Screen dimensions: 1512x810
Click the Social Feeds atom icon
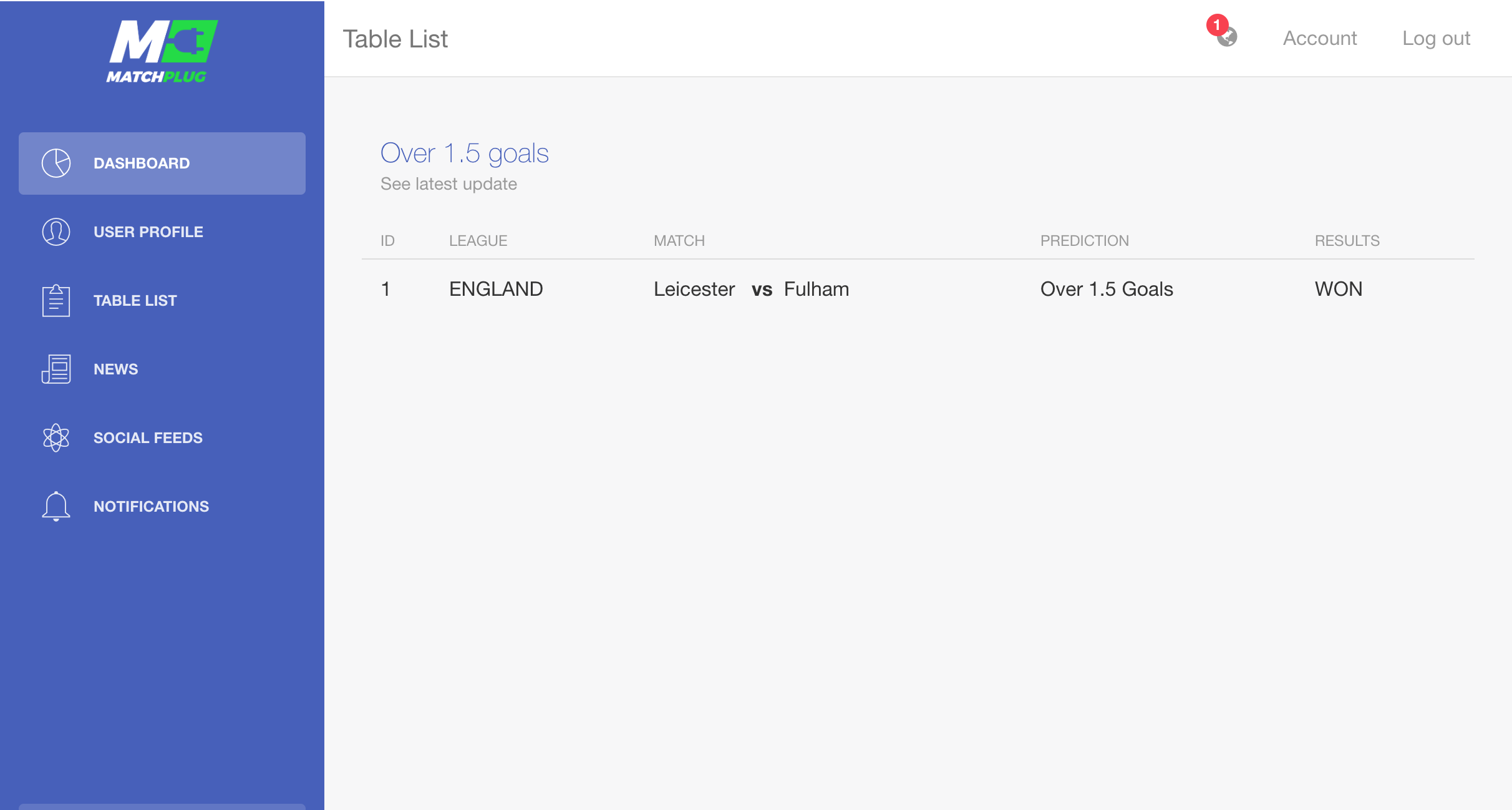[56, 437]
